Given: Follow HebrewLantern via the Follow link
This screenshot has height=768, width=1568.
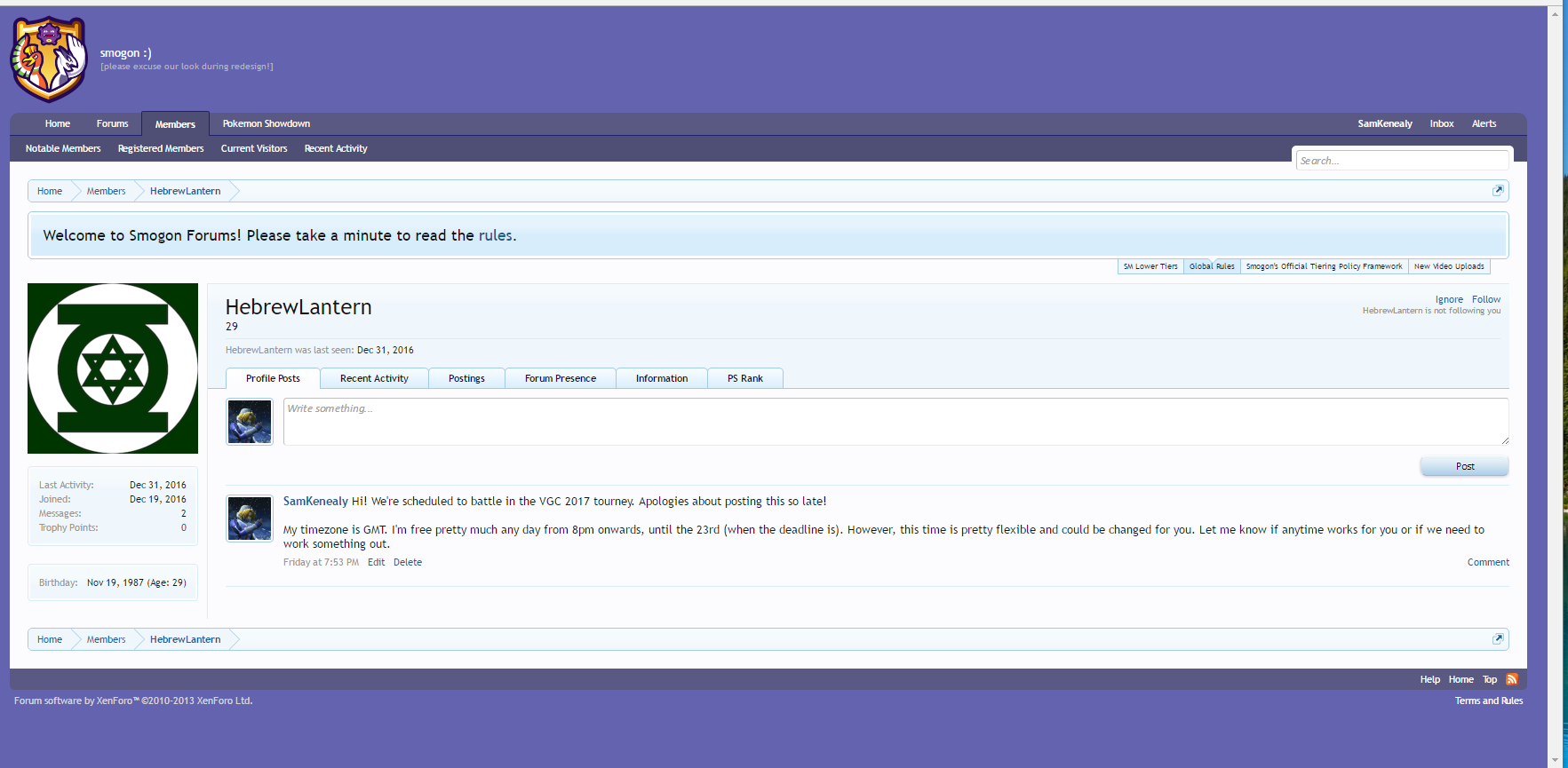Looking at the screenshot, I should click(1485, 299).
